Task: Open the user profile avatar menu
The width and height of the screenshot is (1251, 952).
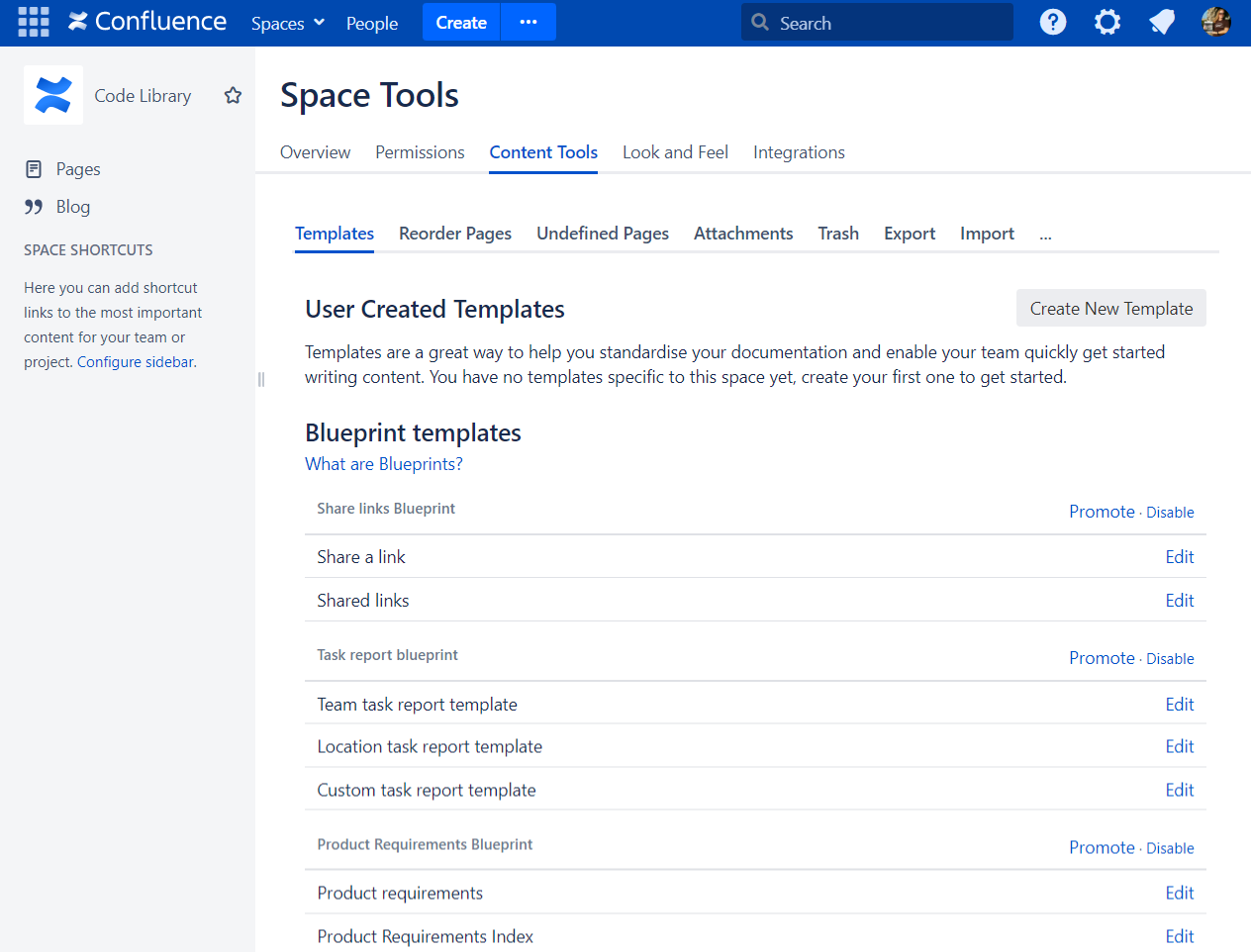Action: pos(1215,22)
